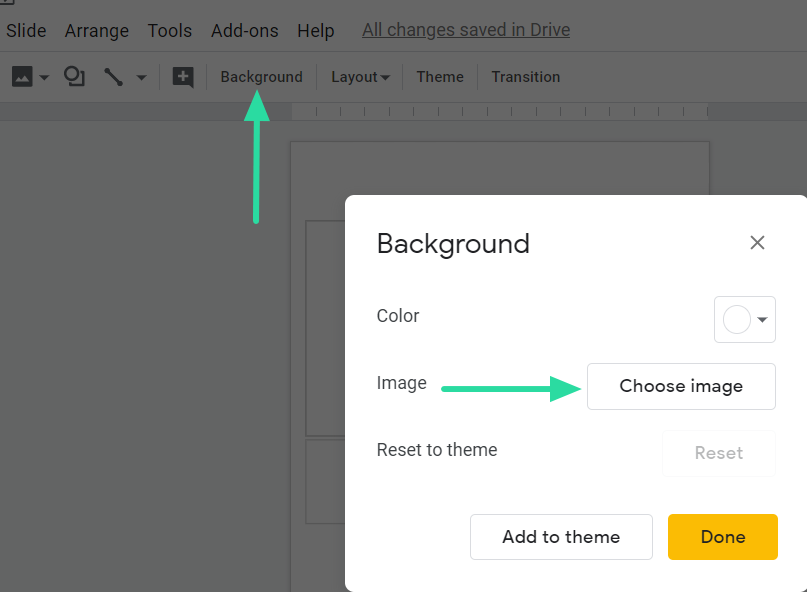This screenshot has width=807, height=592.
Task: Click the yellow Done button
Action: 722,537
